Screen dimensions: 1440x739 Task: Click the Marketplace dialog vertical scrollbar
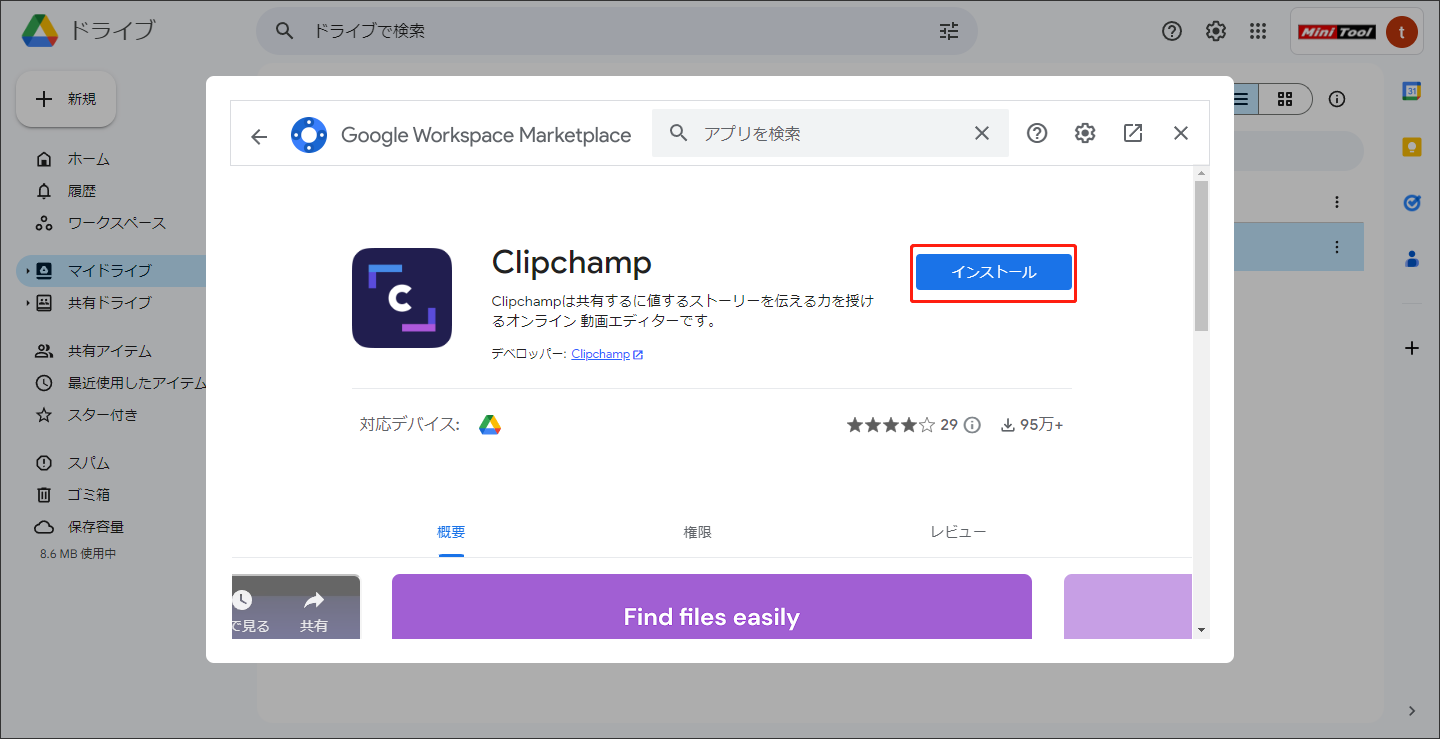[x=1201, y=255]
